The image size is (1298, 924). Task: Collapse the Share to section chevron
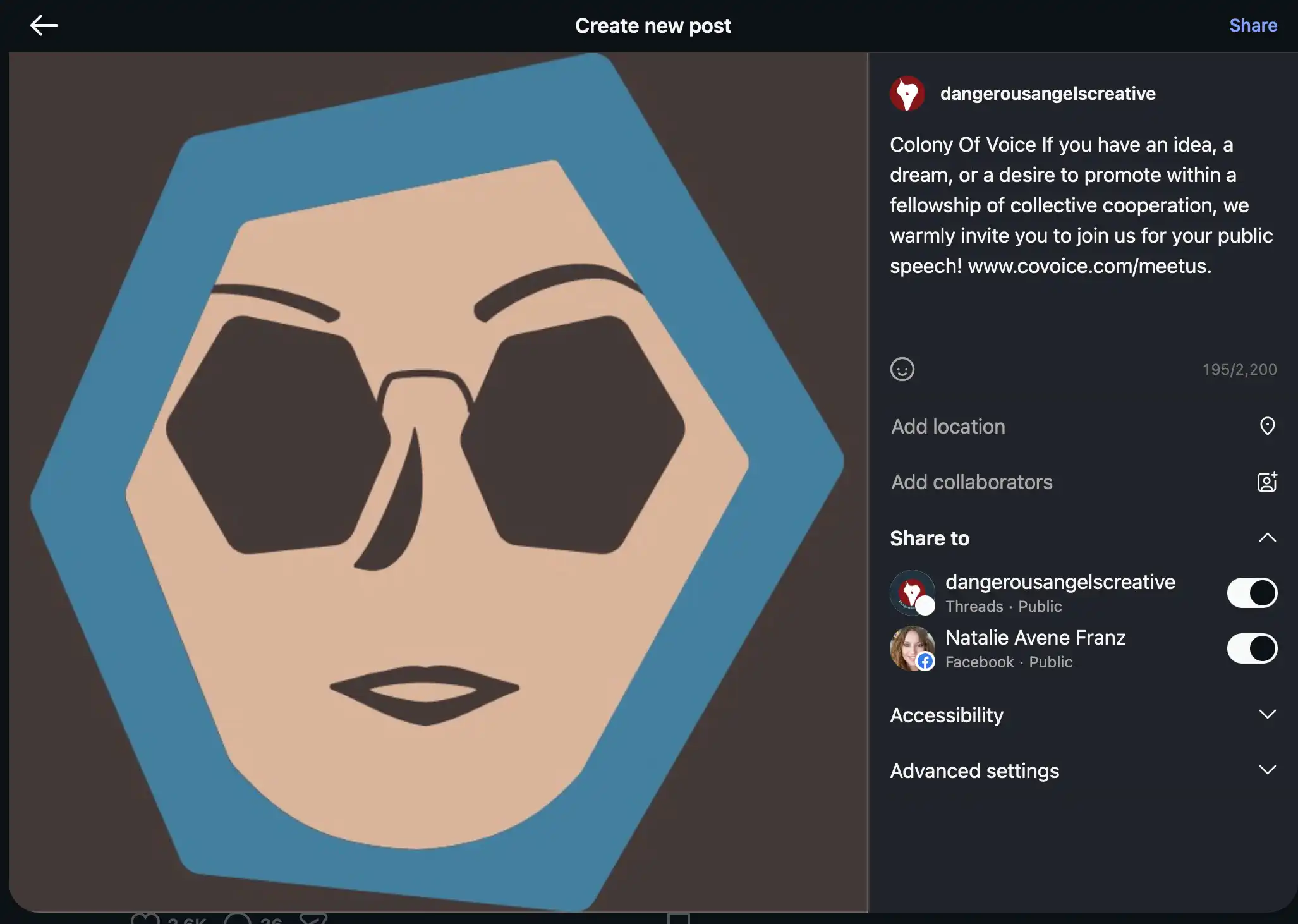(1267, 538)
